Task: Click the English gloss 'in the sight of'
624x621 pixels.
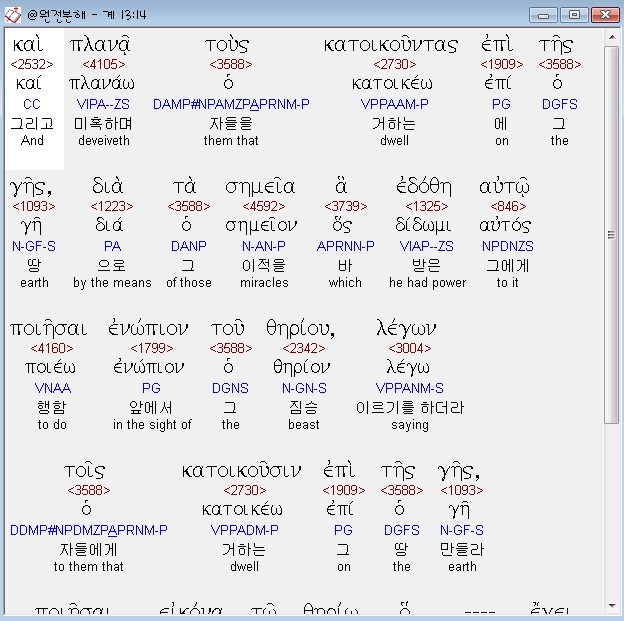Action: [152, 425]
